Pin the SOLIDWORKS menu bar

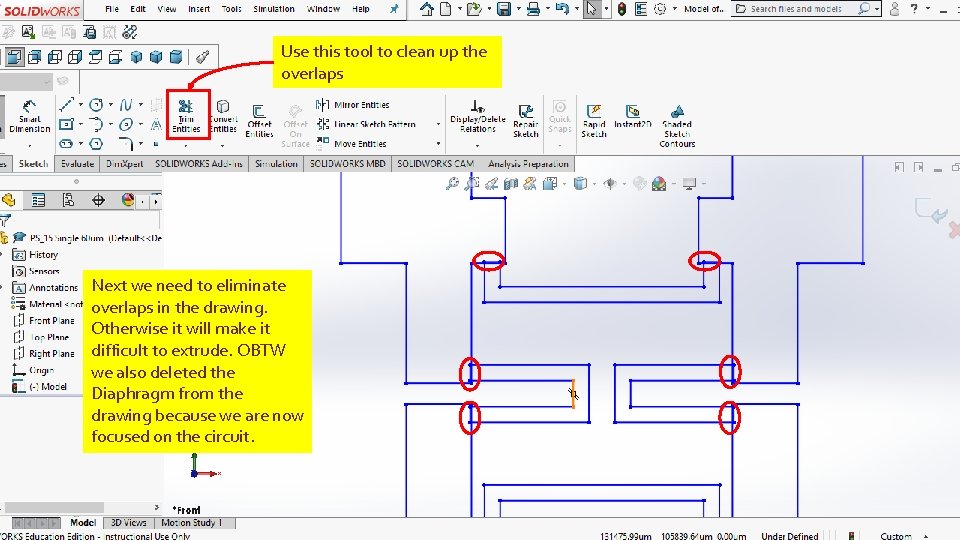click(394, 9)
